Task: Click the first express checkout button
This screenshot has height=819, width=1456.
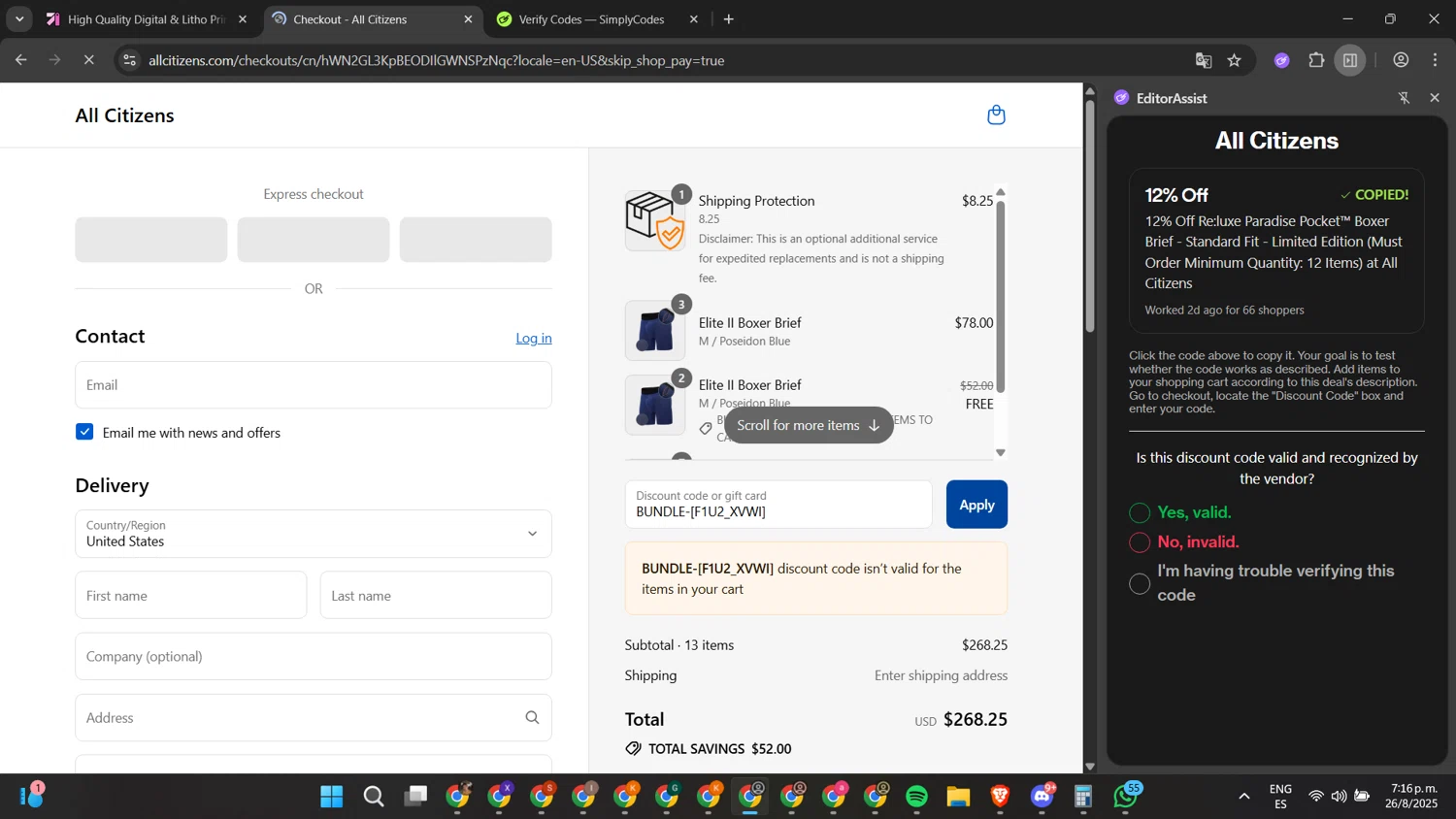Action: pos(151,240)
